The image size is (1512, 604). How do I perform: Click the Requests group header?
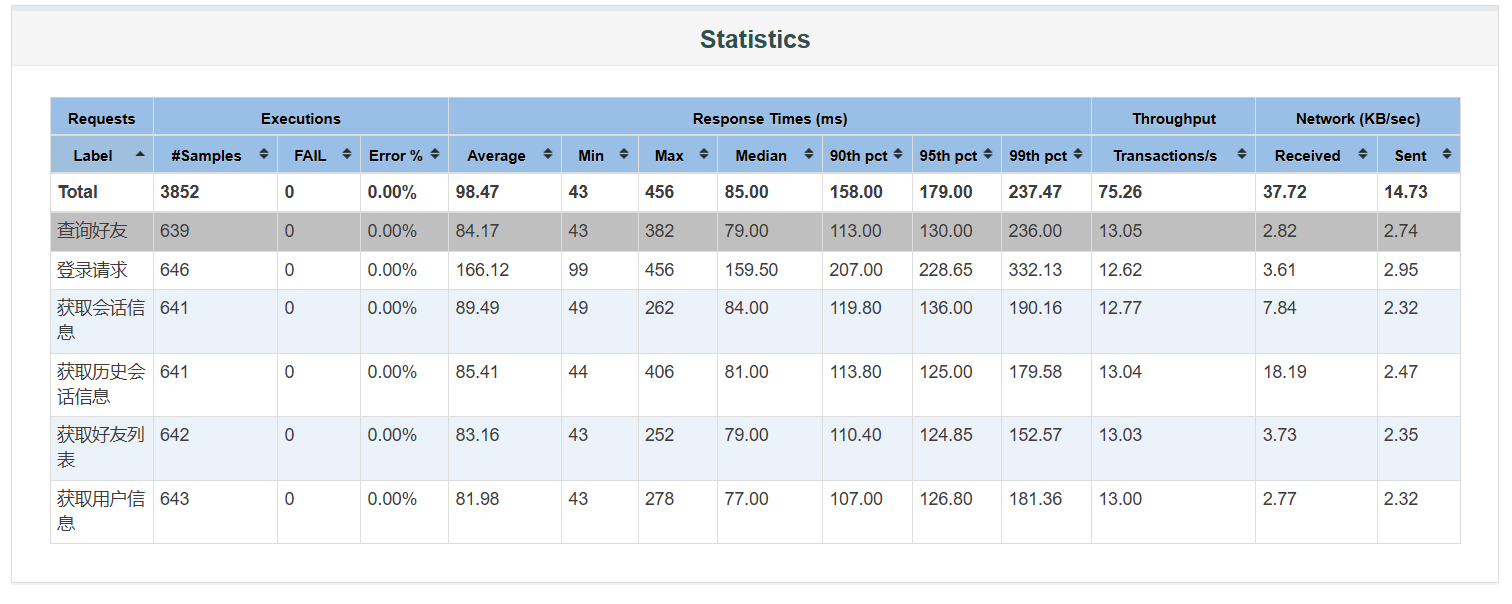101,118
